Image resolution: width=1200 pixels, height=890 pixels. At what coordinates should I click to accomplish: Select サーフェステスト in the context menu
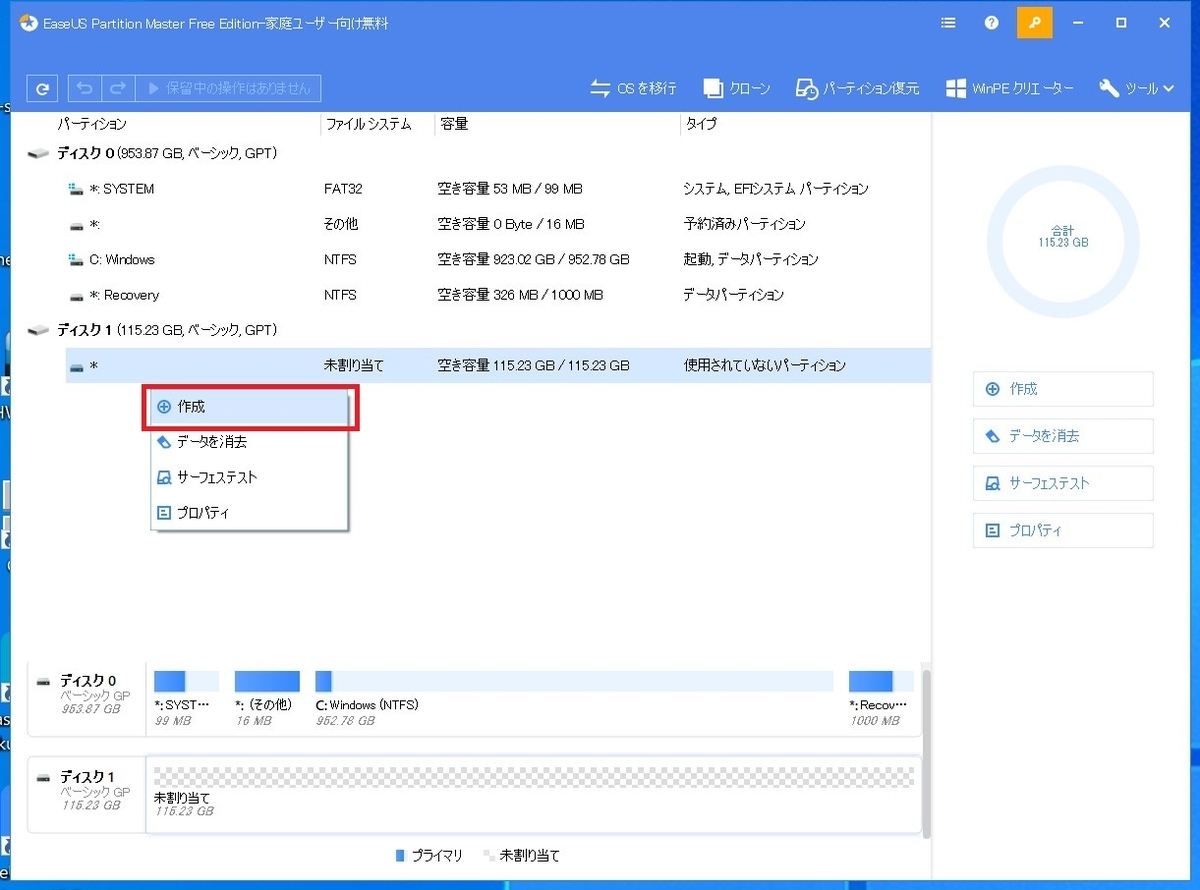tap(249, 477)
